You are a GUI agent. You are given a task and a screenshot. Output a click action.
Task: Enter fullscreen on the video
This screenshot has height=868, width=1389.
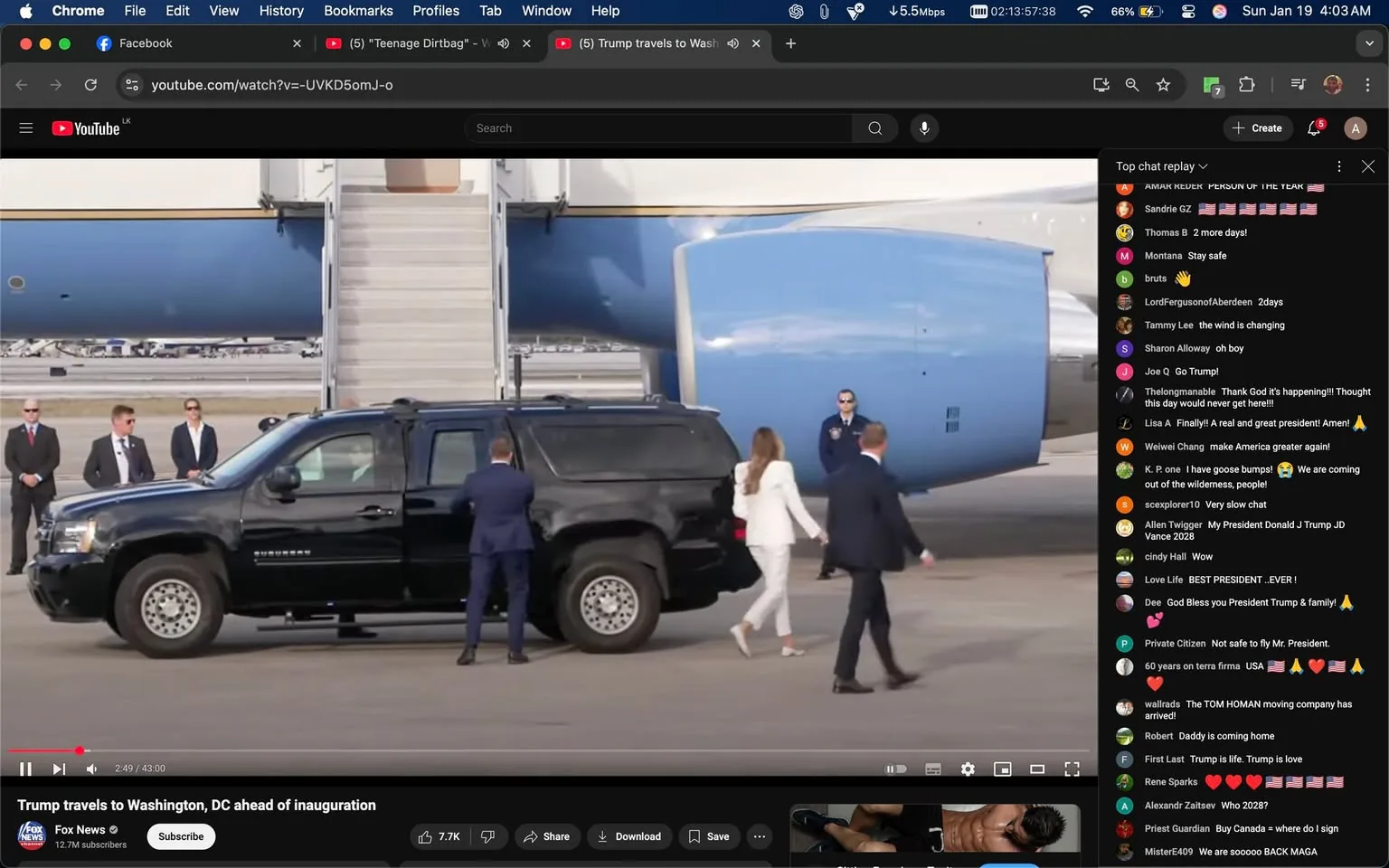coord(1072,769)
